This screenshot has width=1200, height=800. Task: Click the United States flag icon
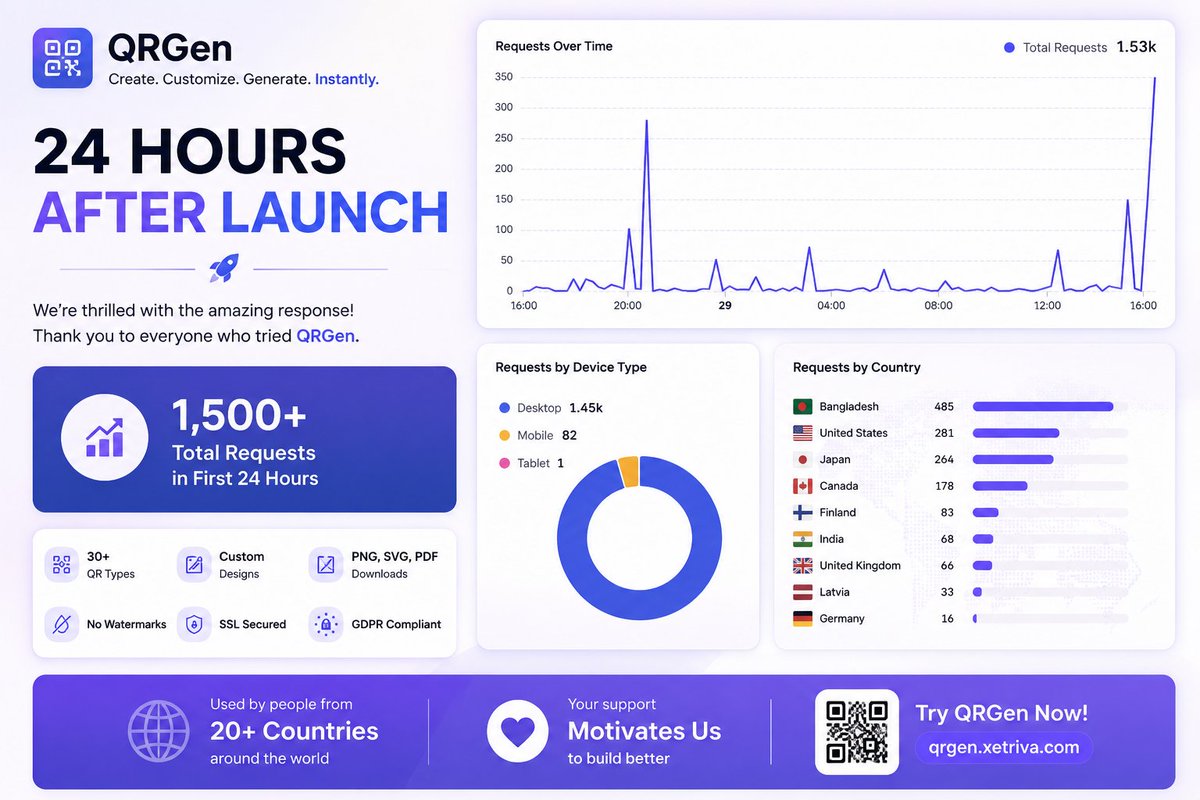803,433
